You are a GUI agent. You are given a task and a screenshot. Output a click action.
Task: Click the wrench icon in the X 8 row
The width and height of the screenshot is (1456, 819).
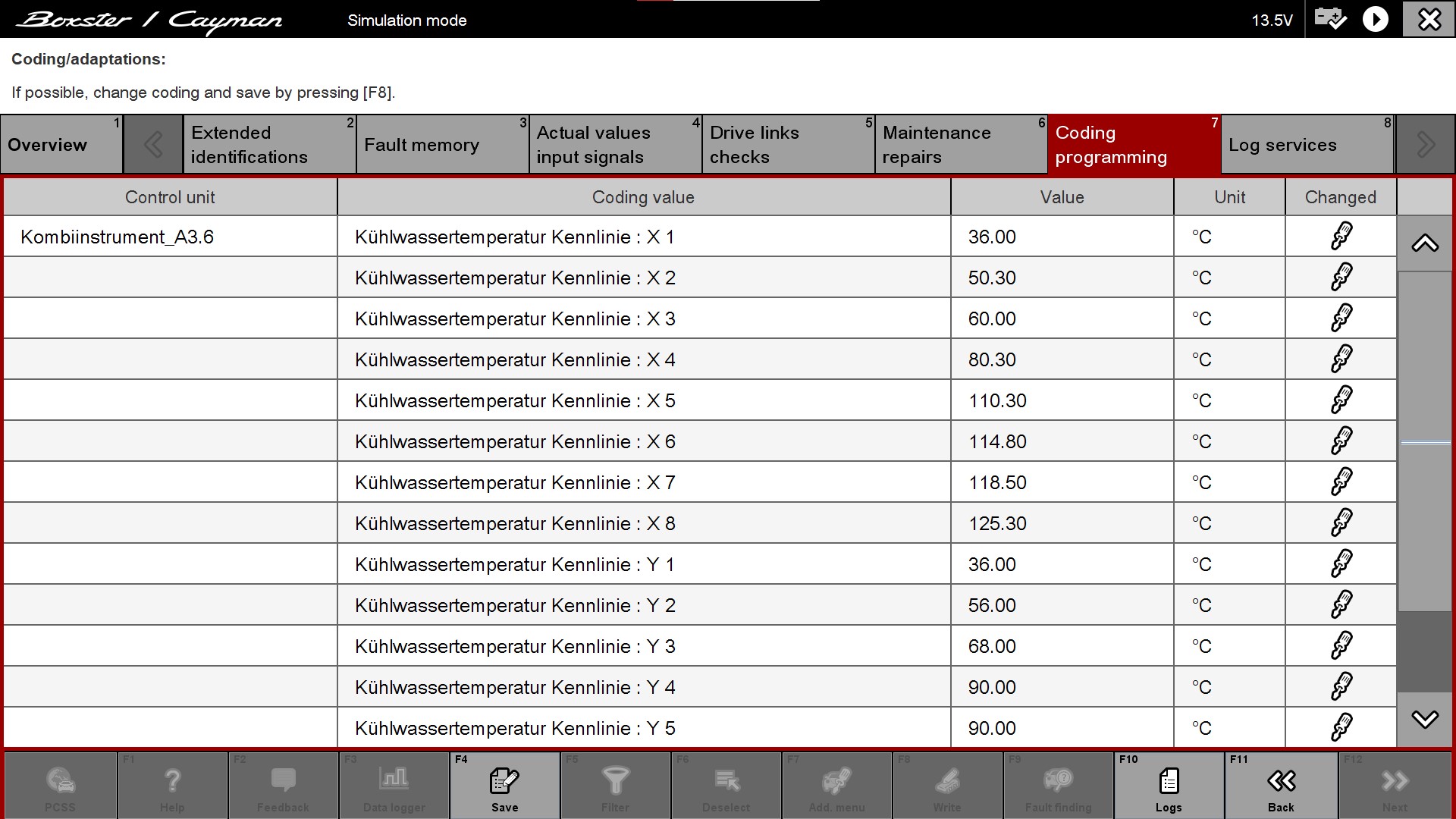click(x=1341, y=523)
